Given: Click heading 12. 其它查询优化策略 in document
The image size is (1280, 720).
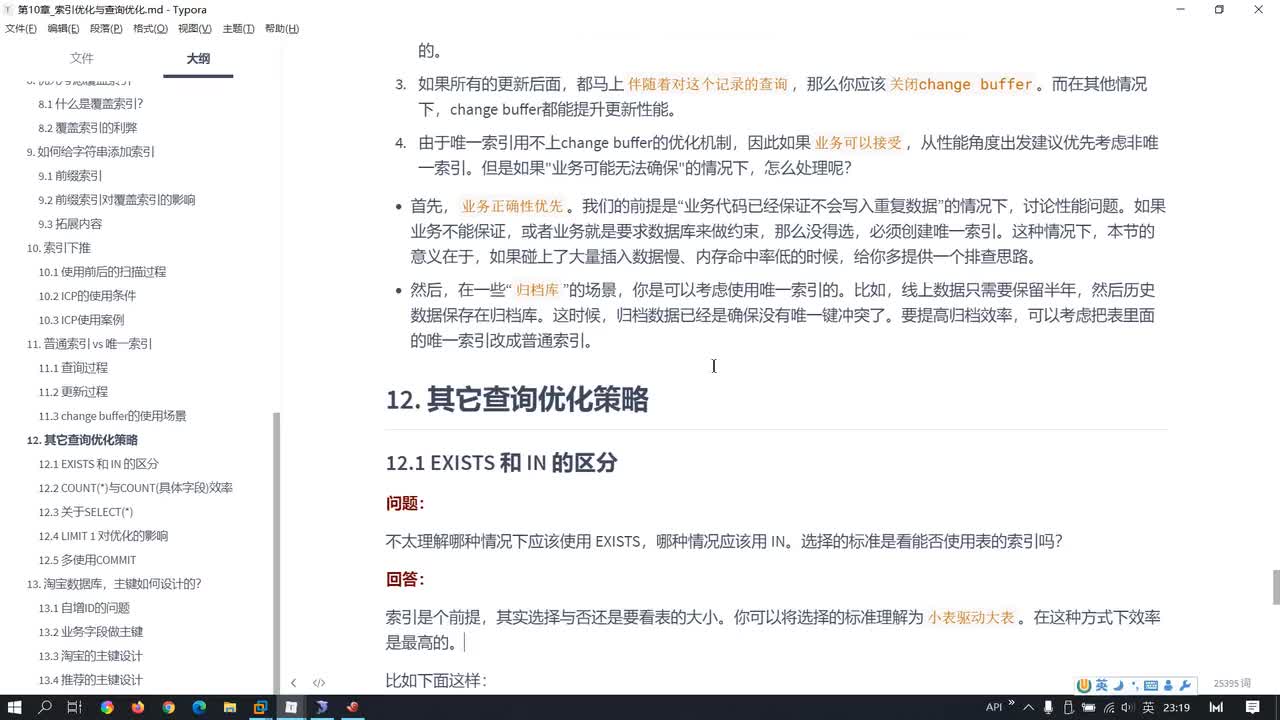Looking at the screenshot, I should click(517, 399).
